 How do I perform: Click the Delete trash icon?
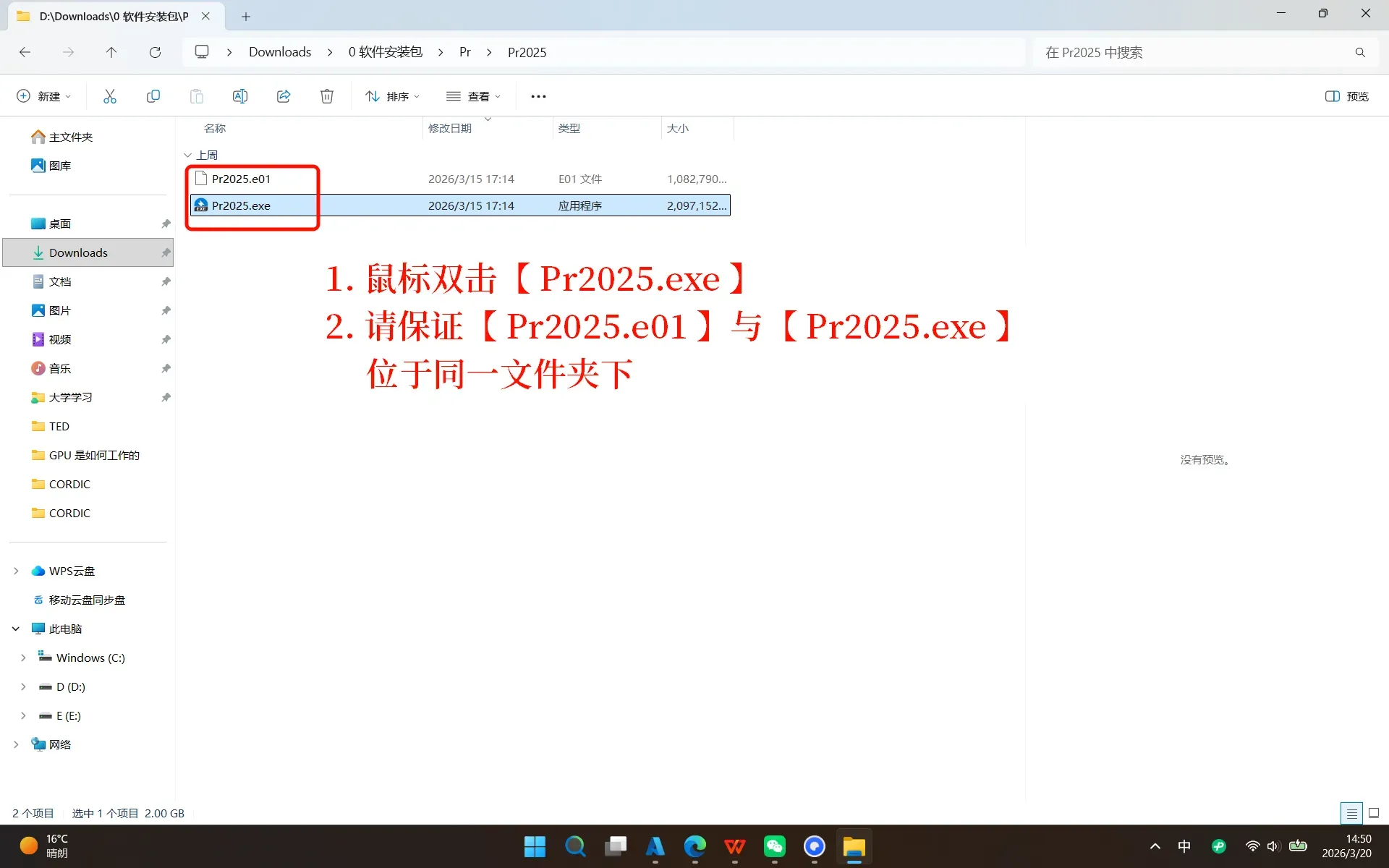pos(327,96)
